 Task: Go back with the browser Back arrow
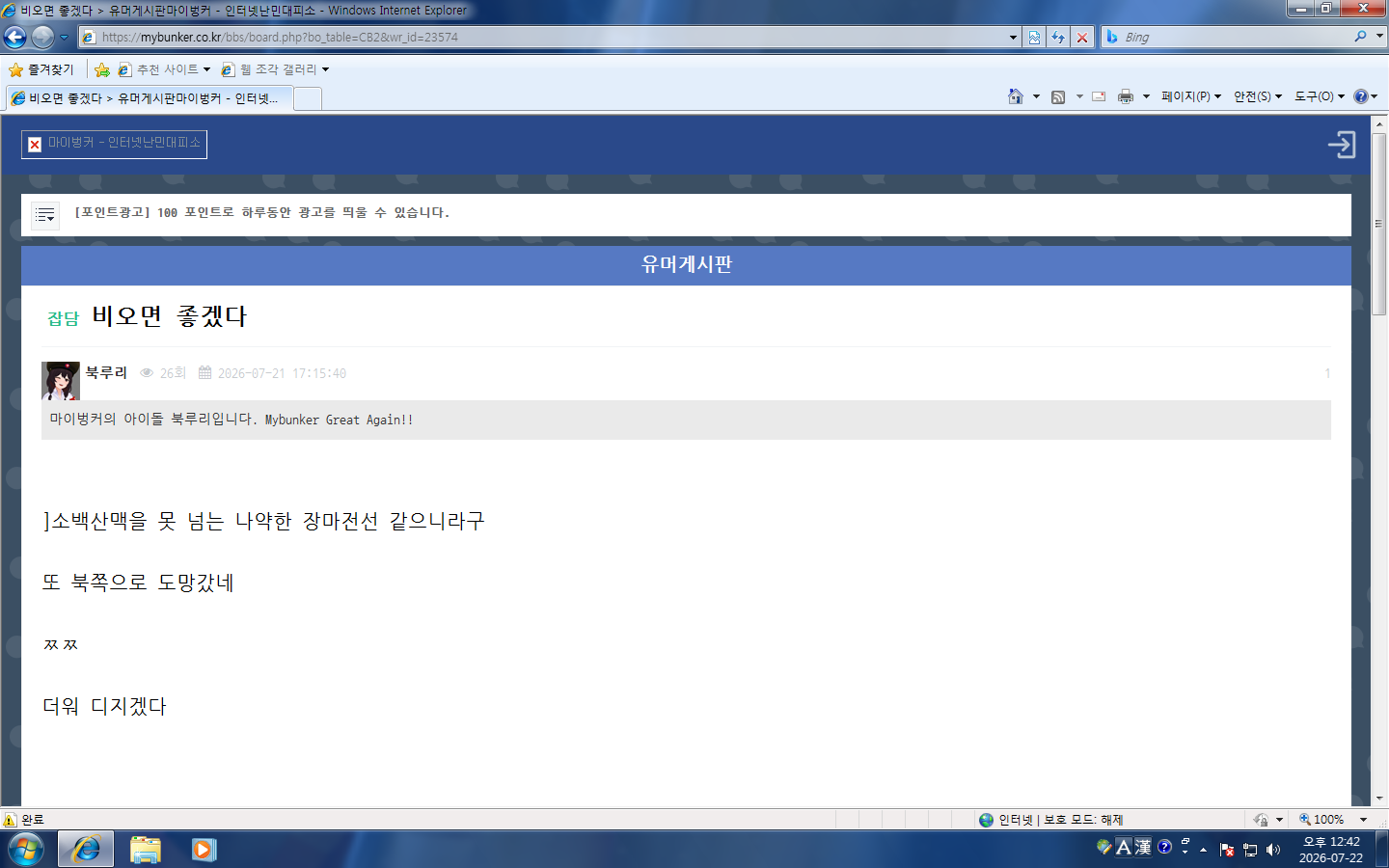tap(15, 37)
